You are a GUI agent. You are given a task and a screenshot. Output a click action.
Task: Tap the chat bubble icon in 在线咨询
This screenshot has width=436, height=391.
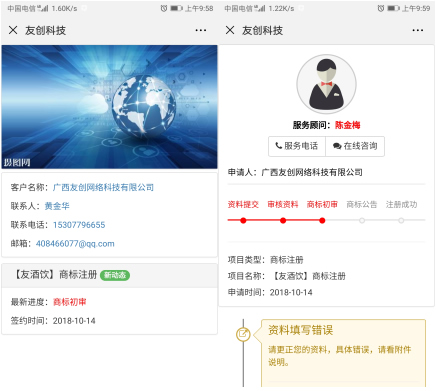coord(337,146)
